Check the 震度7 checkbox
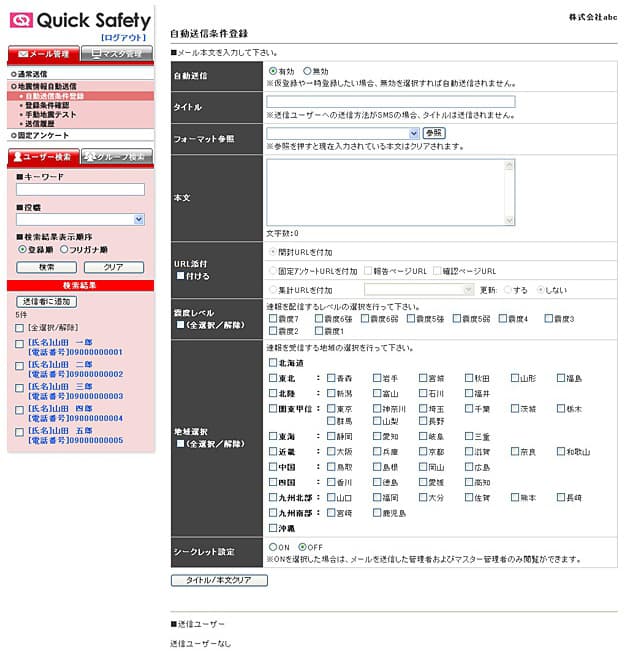Screen dimensions: 630x661 [274, 319]
